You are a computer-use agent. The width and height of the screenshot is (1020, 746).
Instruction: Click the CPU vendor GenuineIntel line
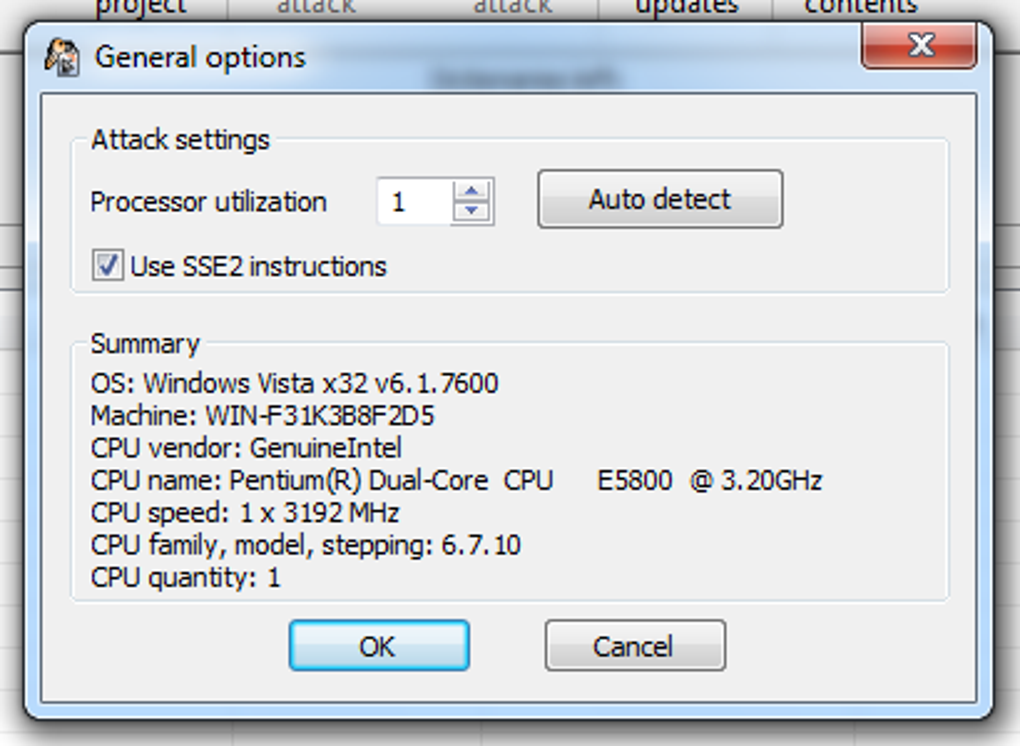coord(246,448)
